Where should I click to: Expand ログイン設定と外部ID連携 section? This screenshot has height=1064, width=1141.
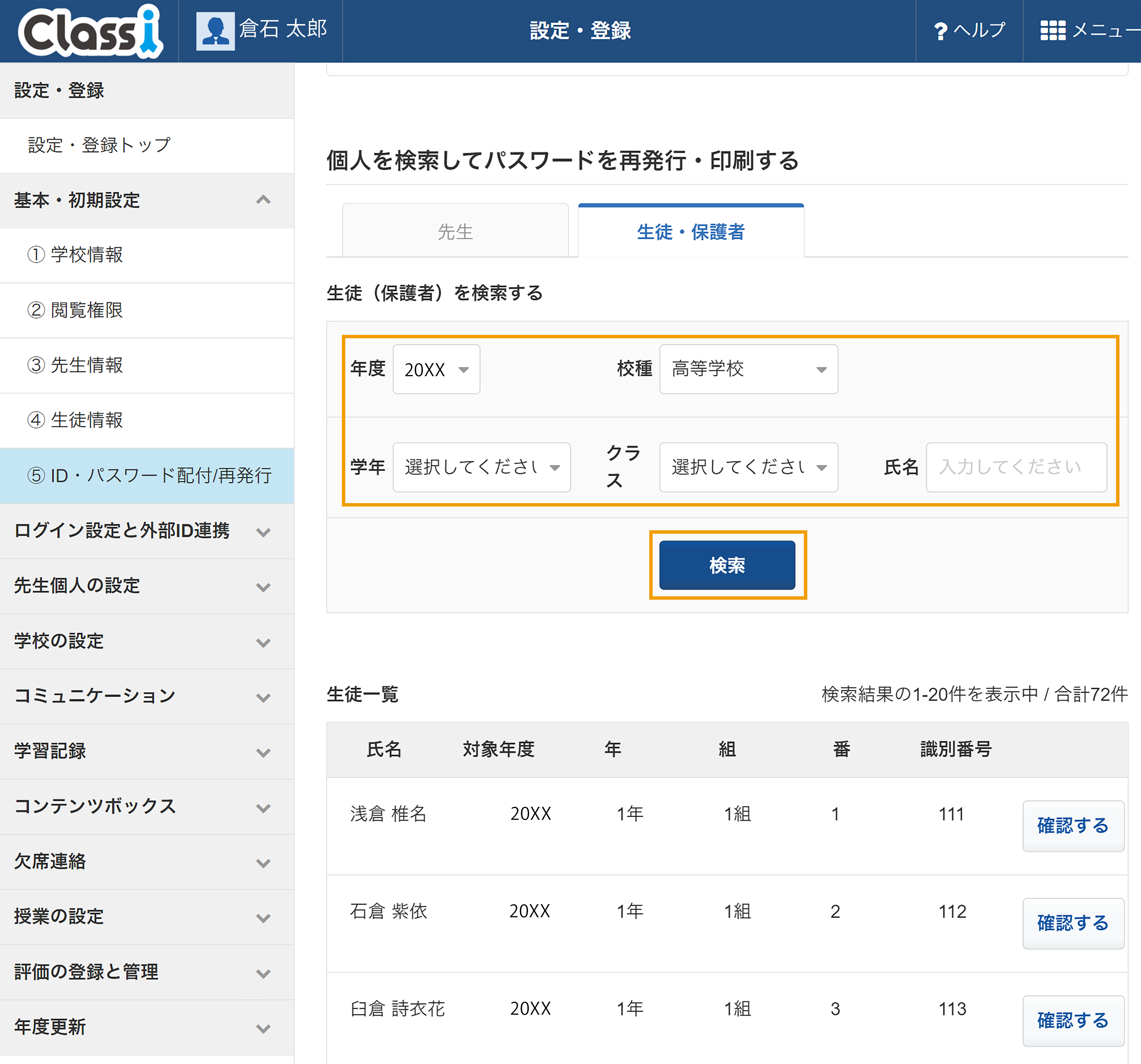pyautogui.click(x=263, y=532)
